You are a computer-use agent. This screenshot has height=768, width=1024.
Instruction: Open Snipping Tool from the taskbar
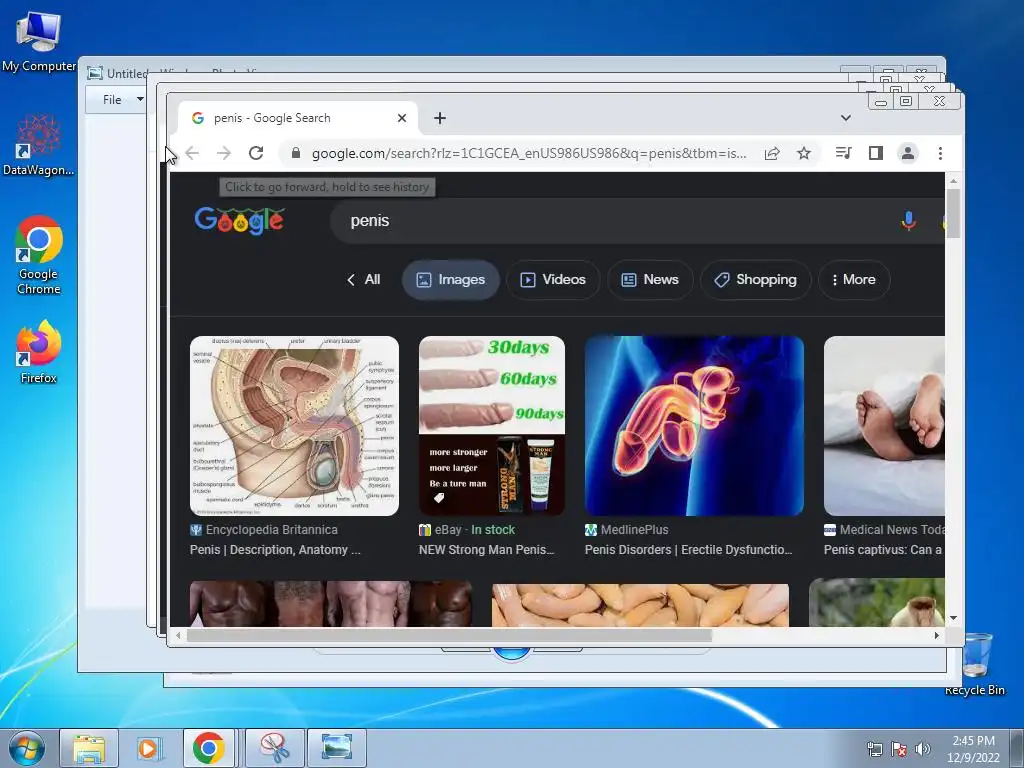pos(275,748)
